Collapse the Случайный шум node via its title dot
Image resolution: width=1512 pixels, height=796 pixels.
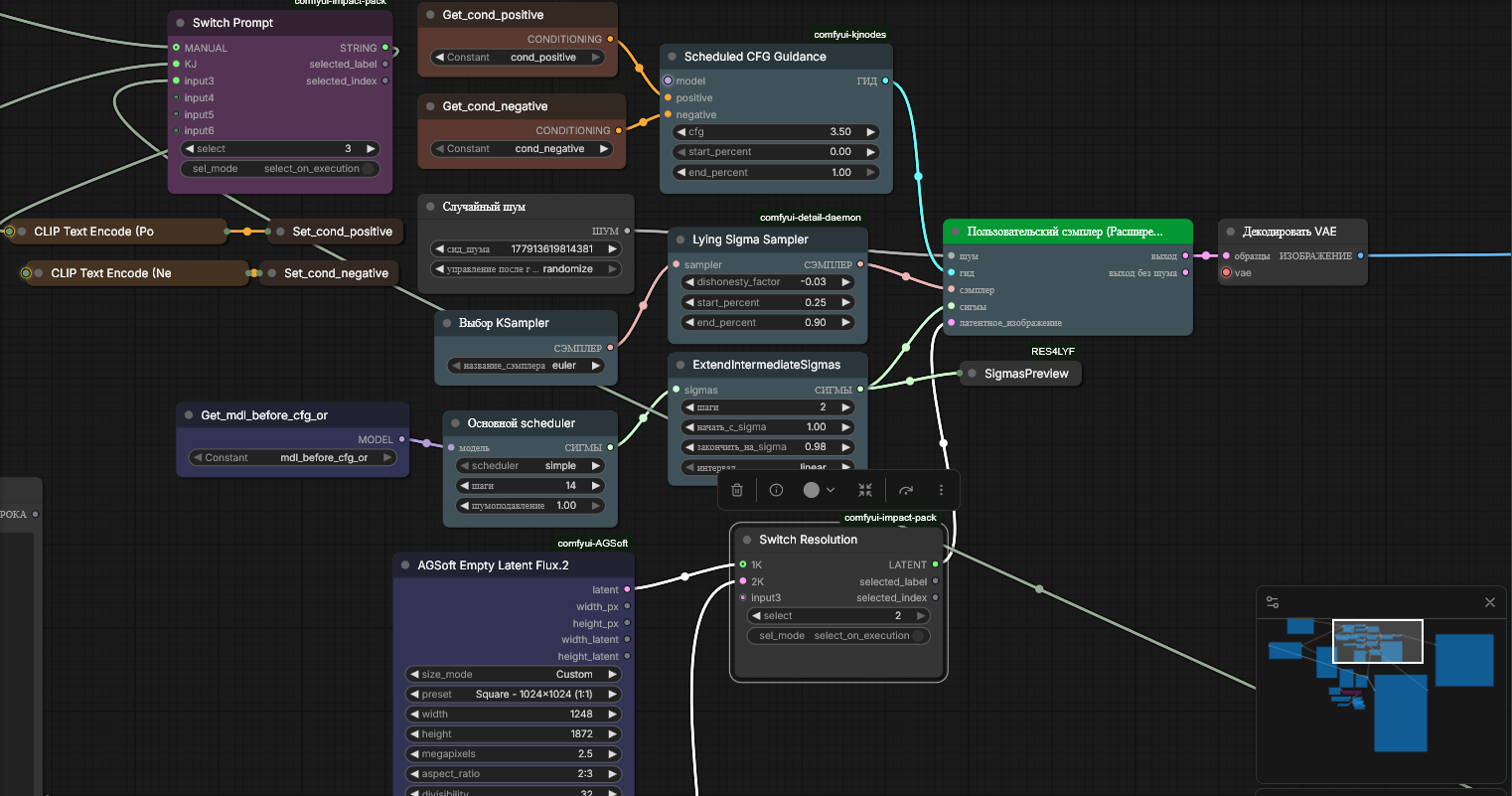point(430,207)
